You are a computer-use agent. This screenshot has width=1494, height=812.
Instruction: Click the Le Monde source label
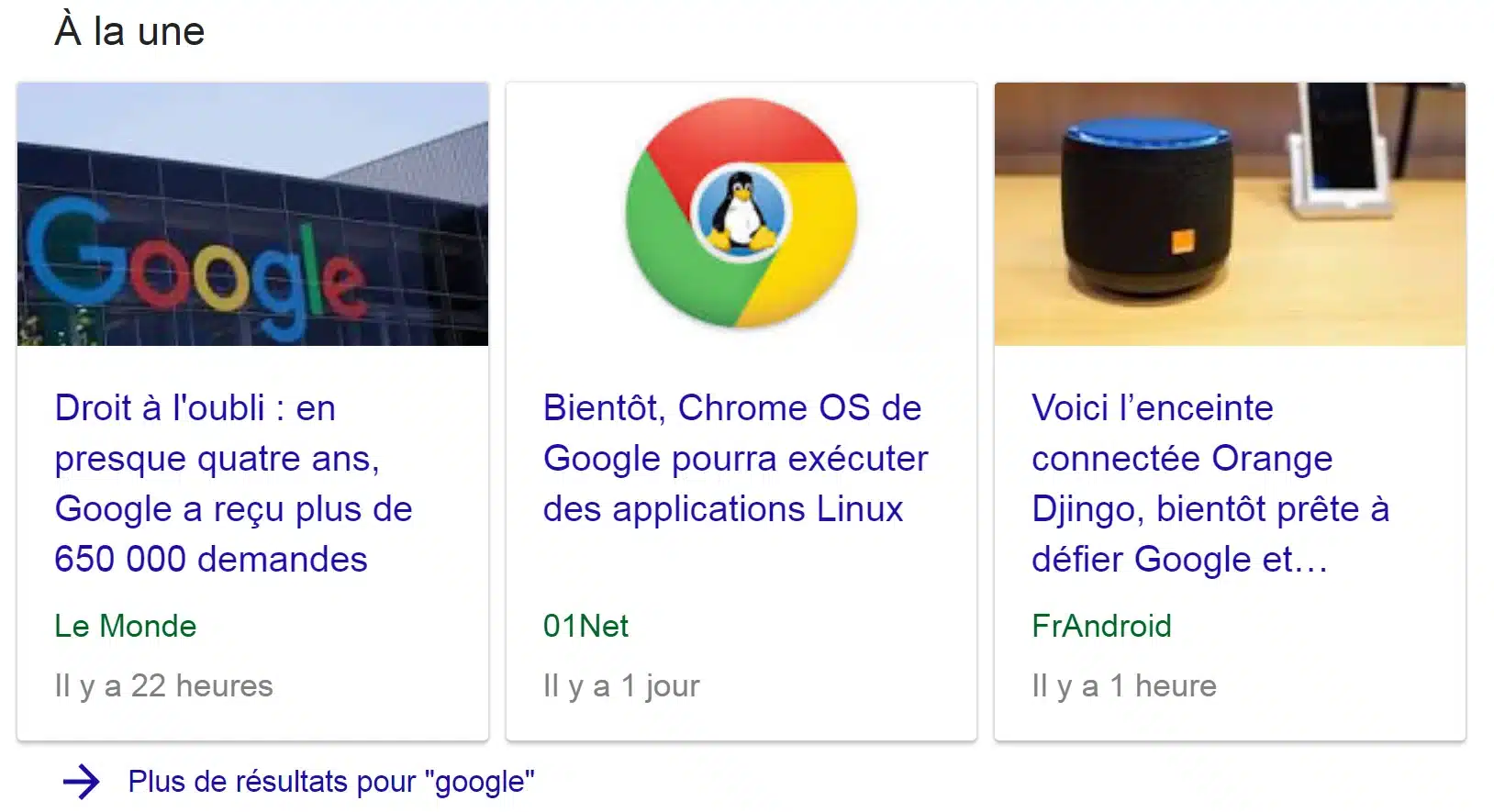[x=126, y=626]
